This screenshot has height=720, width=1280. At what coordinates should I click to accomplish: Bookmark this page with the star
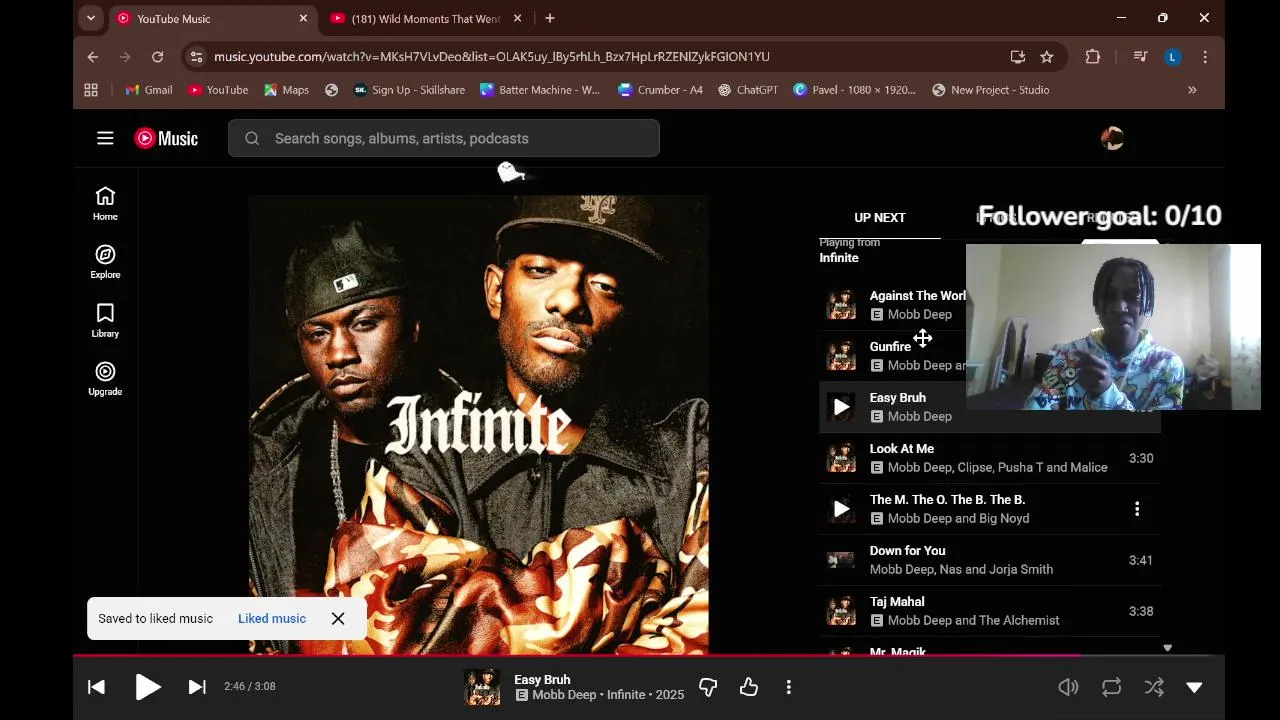[1047, 57]
